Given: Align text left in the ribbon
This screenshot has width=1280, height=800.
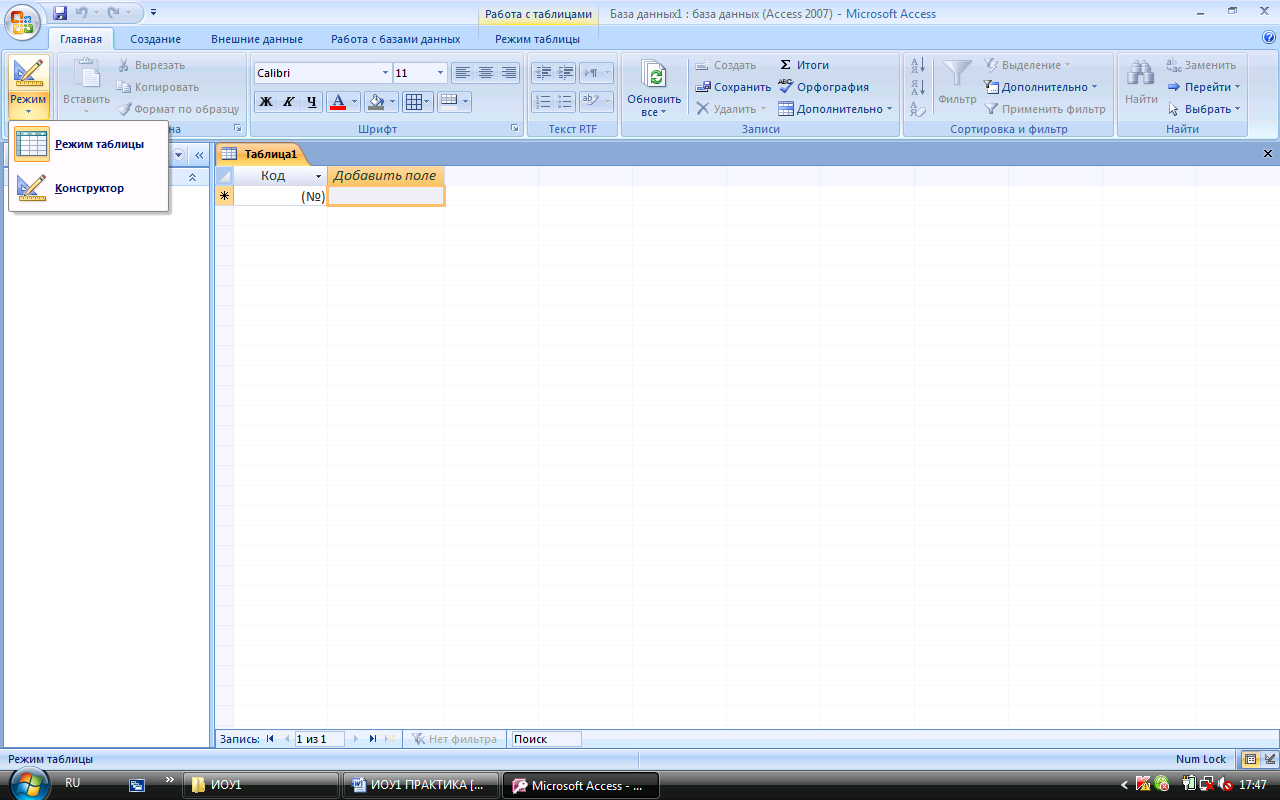Looking at the screenshot, I should click(462, 73).
